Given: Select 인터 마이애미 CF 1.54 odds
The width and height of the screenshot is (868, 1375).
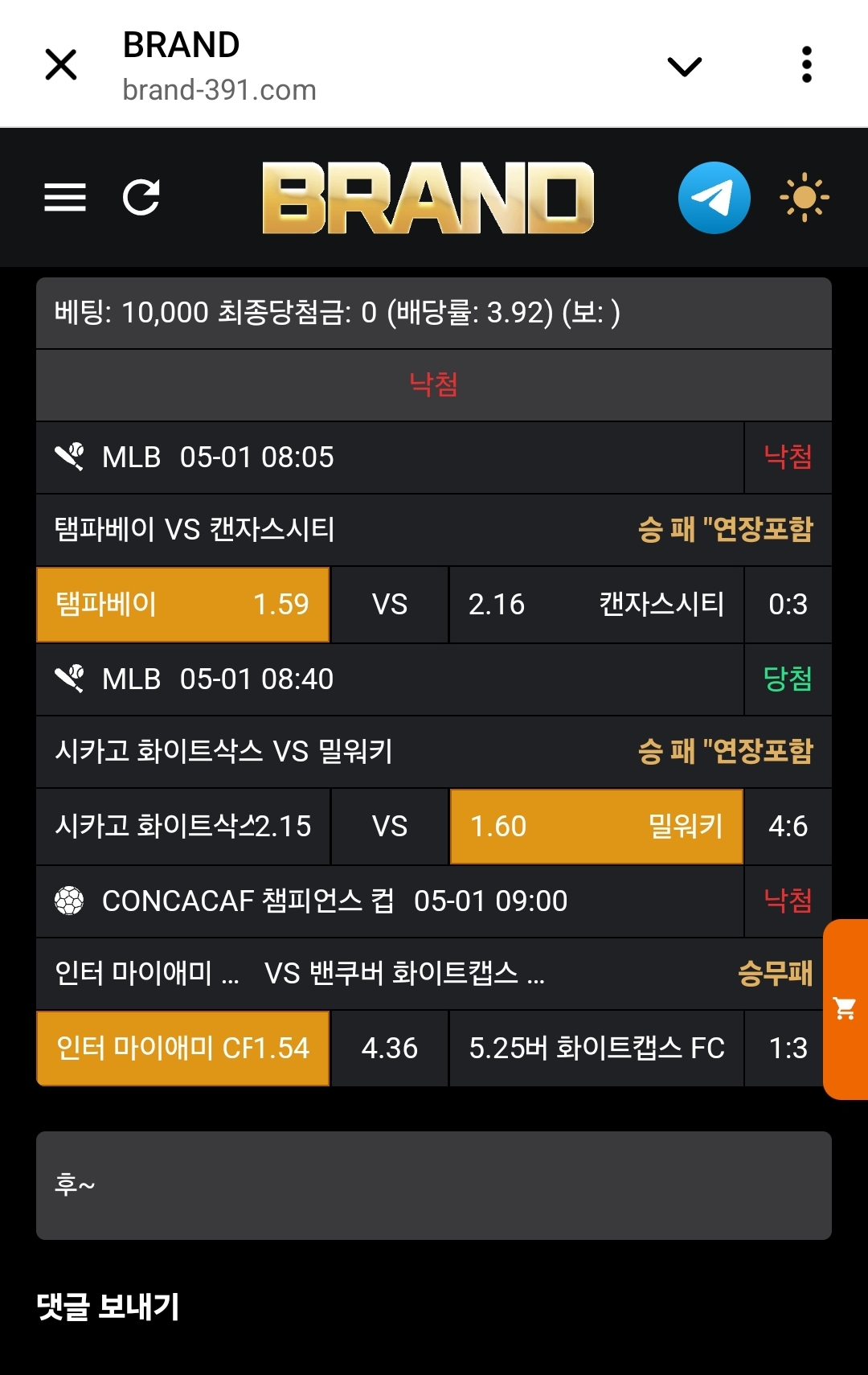Looking at the screenshot, I should click(183, 1049).
